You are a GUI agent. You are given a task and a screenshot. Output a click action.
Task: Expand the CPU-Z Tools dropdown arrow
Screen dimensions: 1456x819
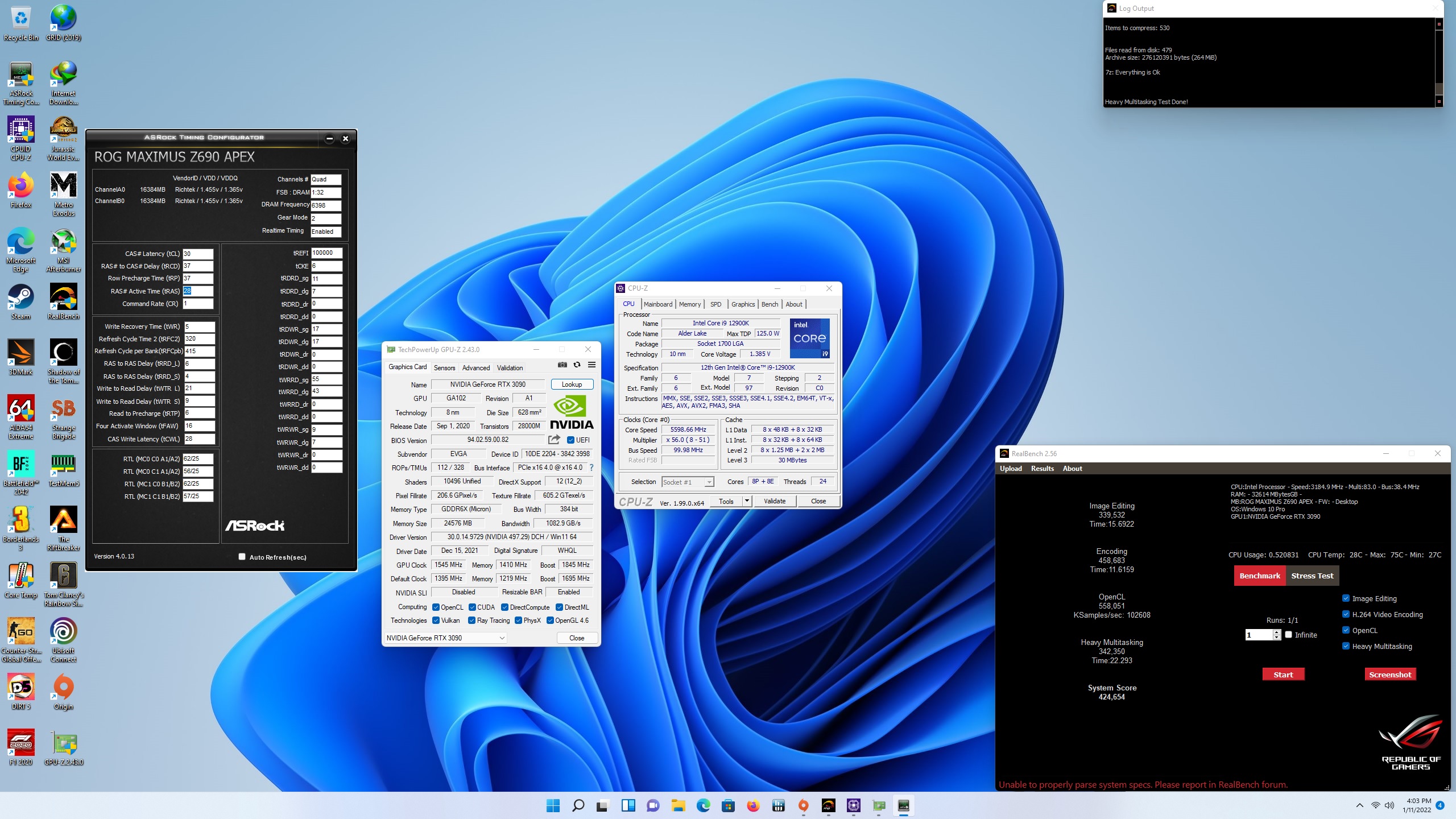[x=747, y=501]
